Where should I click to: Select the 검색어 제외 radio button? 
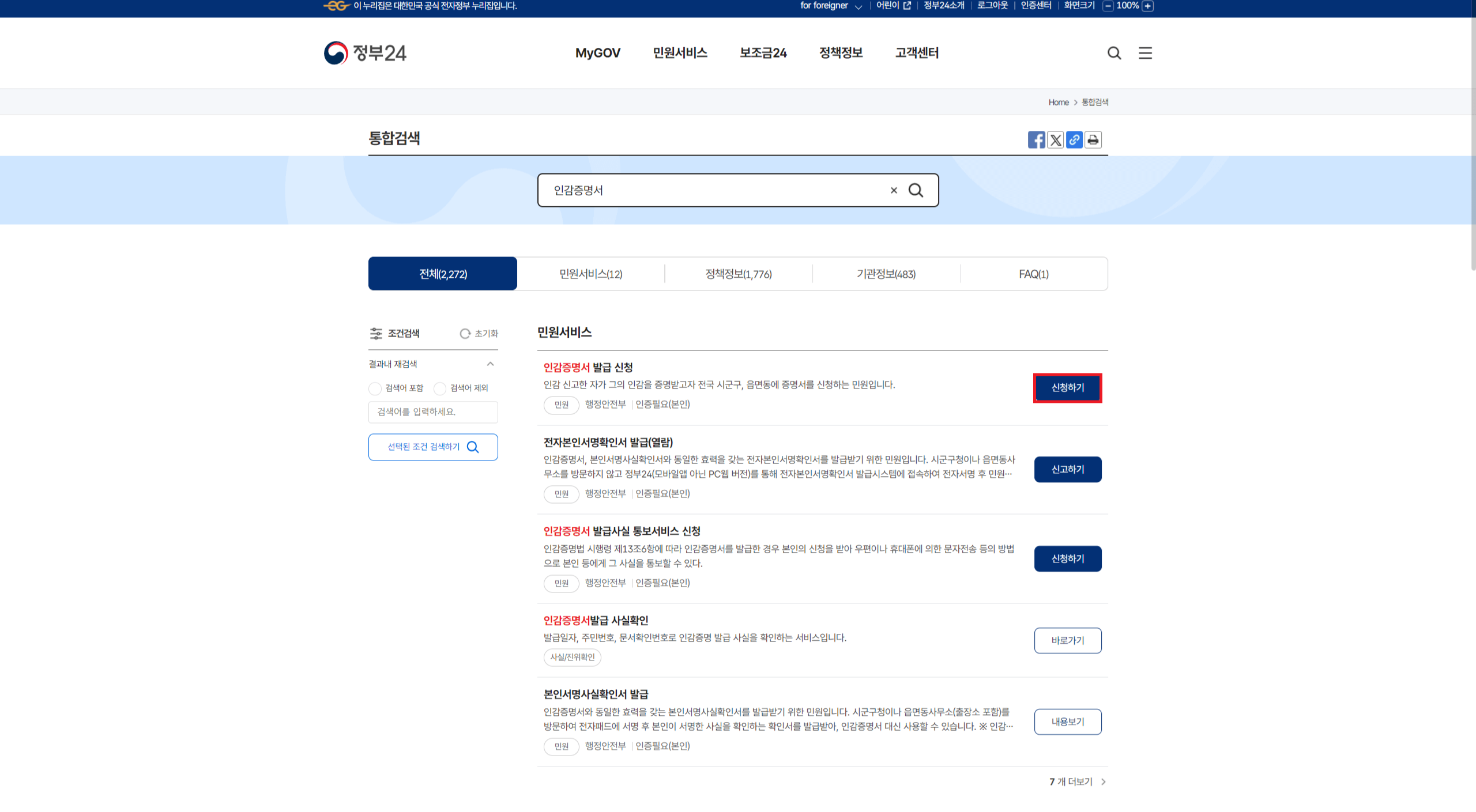(x=439, y=388)
